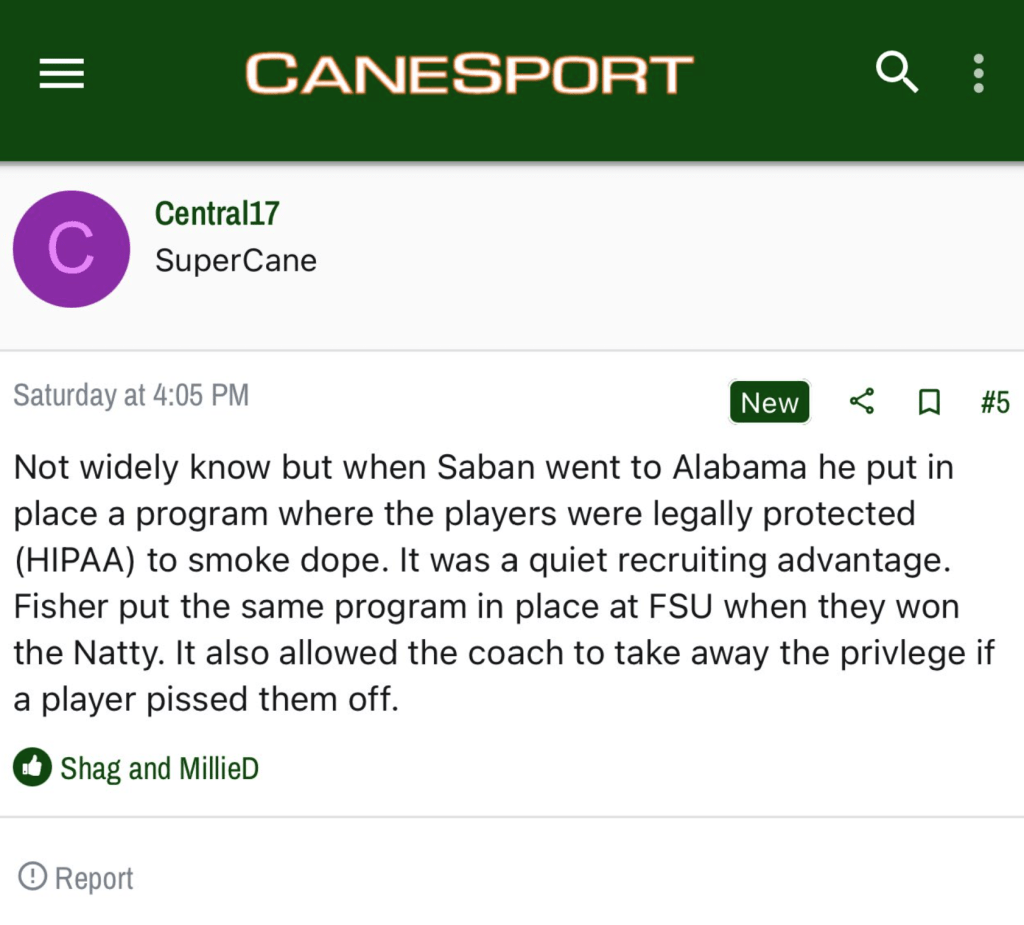Image resolution: width=1024 pixels, height=925 pixels.
Task: Click the green New badge
Action: point(769,403)
